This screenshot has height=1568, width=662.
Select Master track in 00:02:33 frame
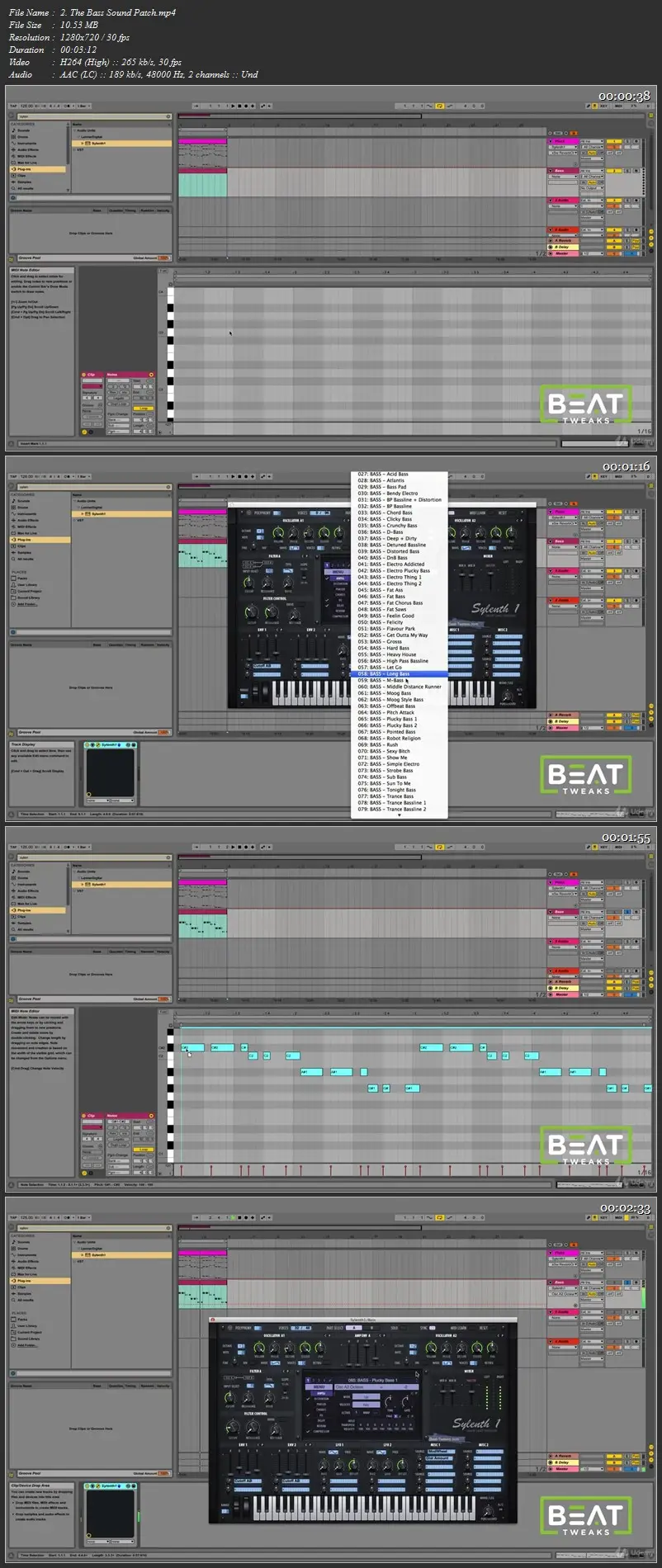click(x=562, y=1469)
